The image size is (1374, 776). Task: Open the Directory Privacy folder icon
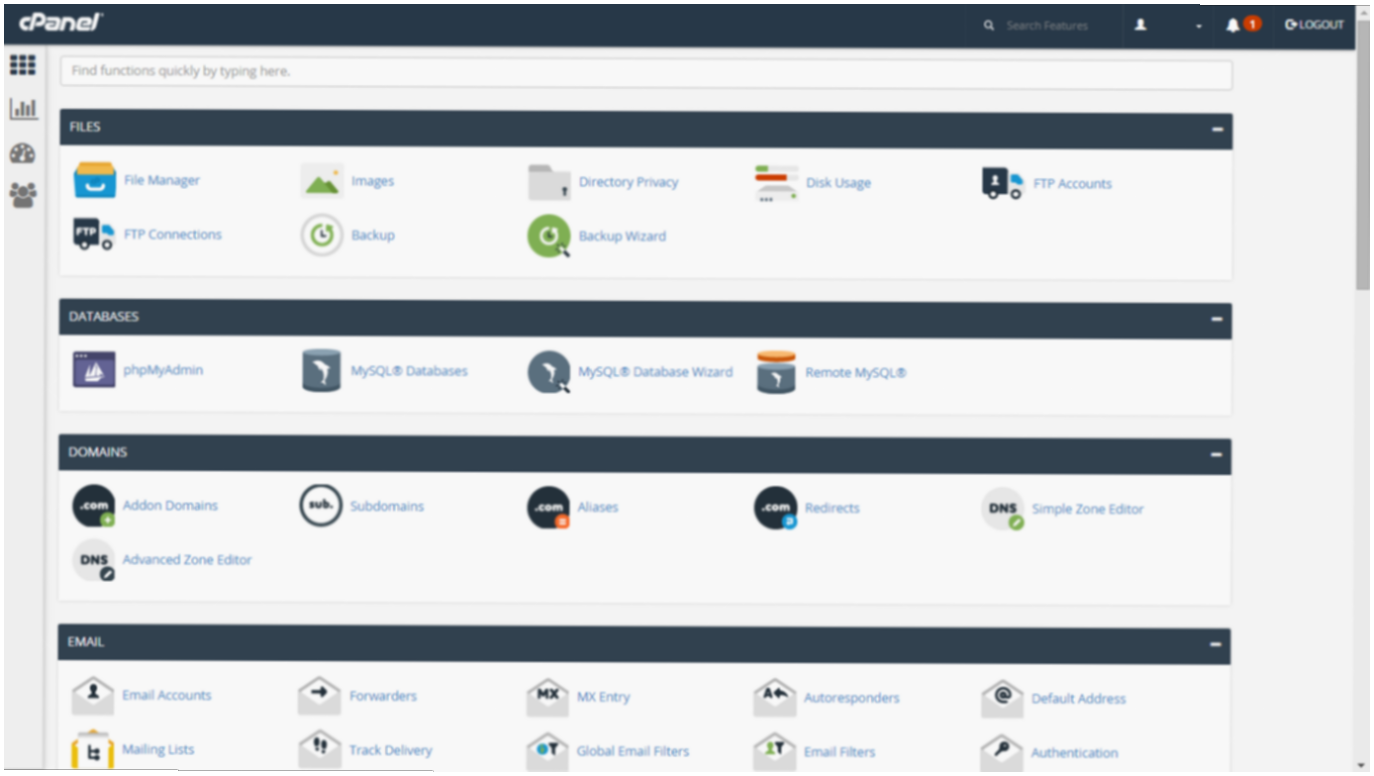click(549, 183)
